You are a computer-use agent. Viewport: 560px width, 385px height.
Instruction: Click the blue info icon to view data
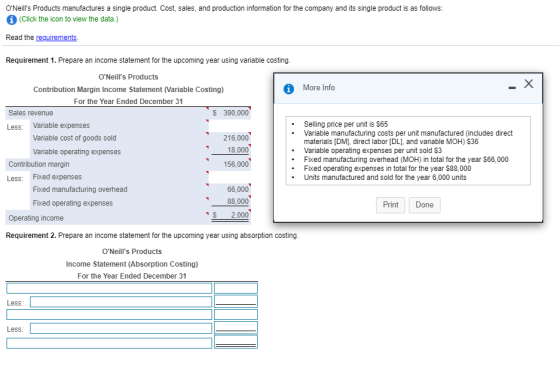pyautogui.click(x=11, y=20)
